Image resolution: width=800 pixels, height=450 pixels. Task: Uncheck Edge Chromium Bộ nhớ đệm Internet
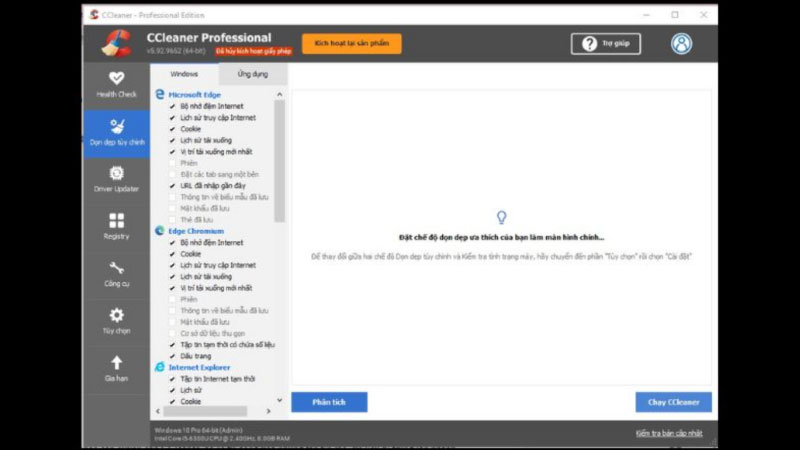[x=172, y=242]
